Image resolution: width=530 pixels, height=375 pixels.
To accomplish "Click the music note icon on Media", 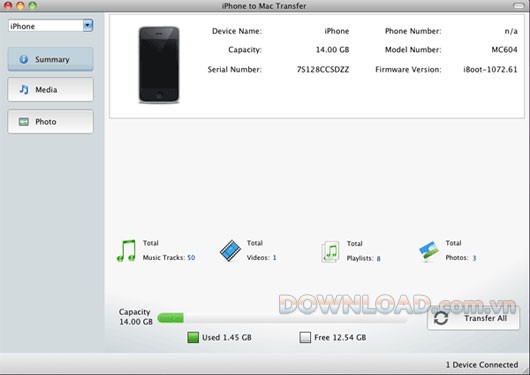I will (24, 90).
